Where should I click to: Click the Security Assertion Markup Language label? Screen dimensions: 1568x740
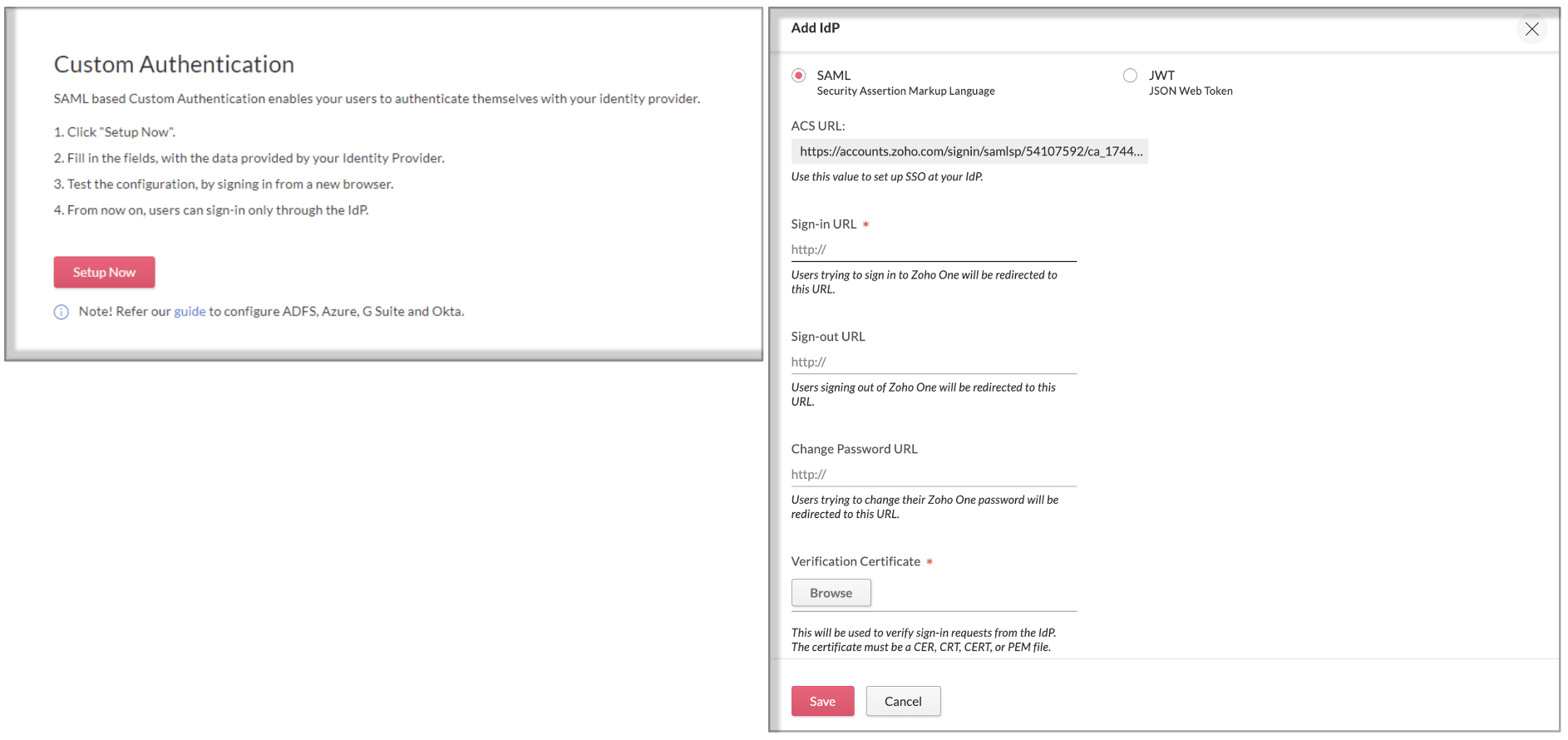(905, 91)
